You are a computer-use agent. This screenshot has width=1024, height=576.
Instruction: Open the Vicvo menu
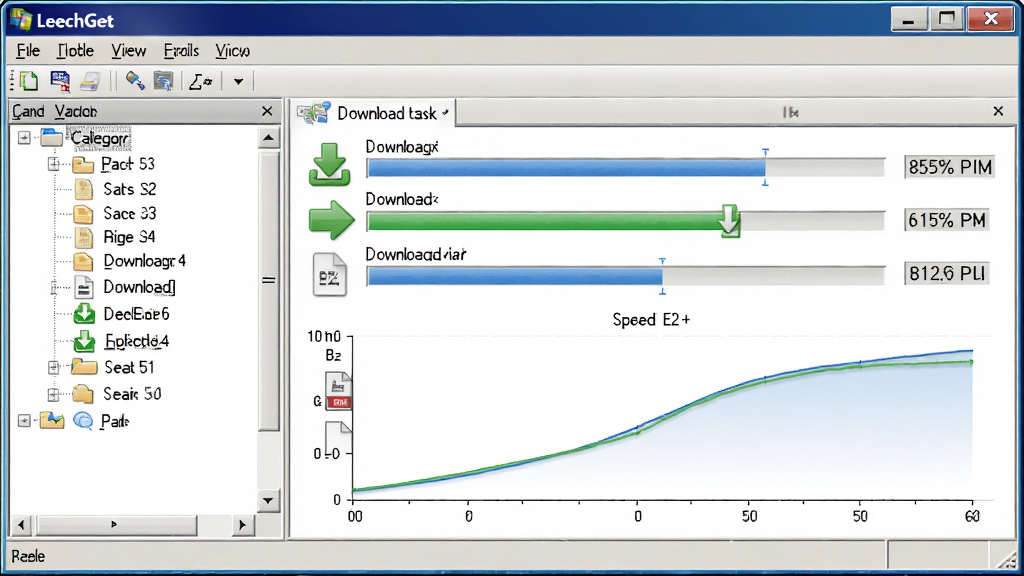click(232, 51)
